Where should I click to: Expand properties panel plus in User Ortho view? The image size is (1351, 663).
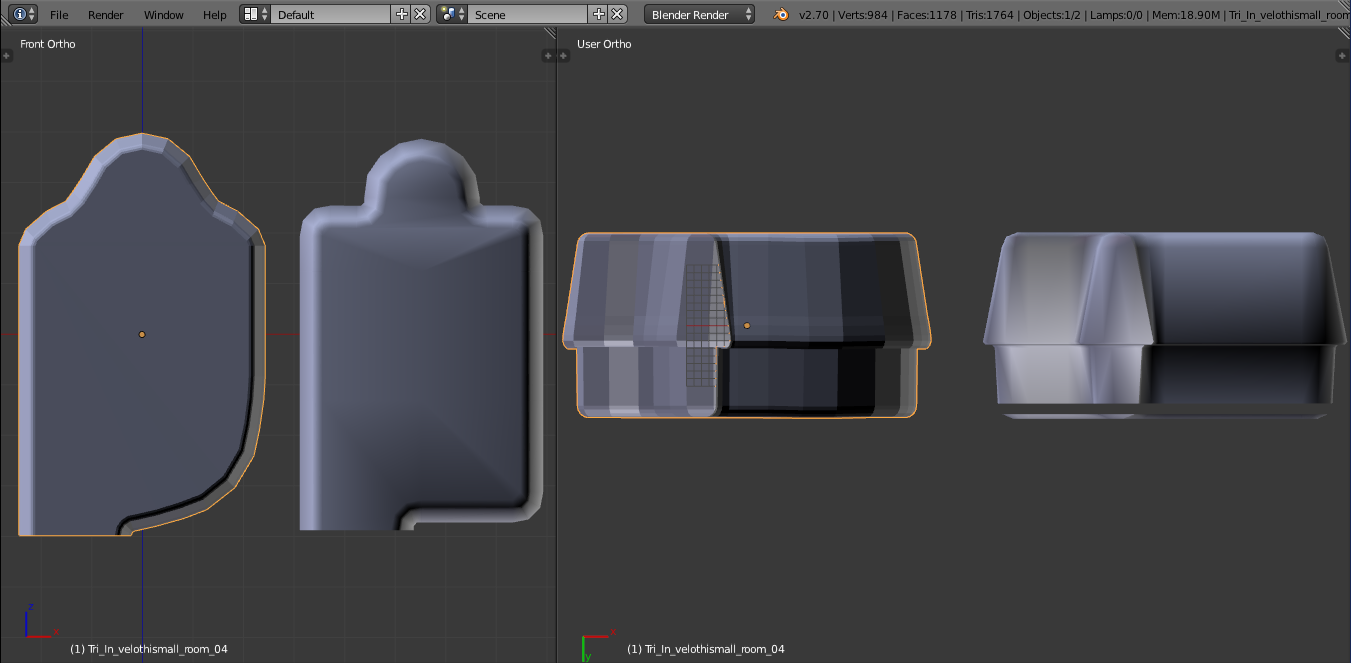[x=1343, y=56]
